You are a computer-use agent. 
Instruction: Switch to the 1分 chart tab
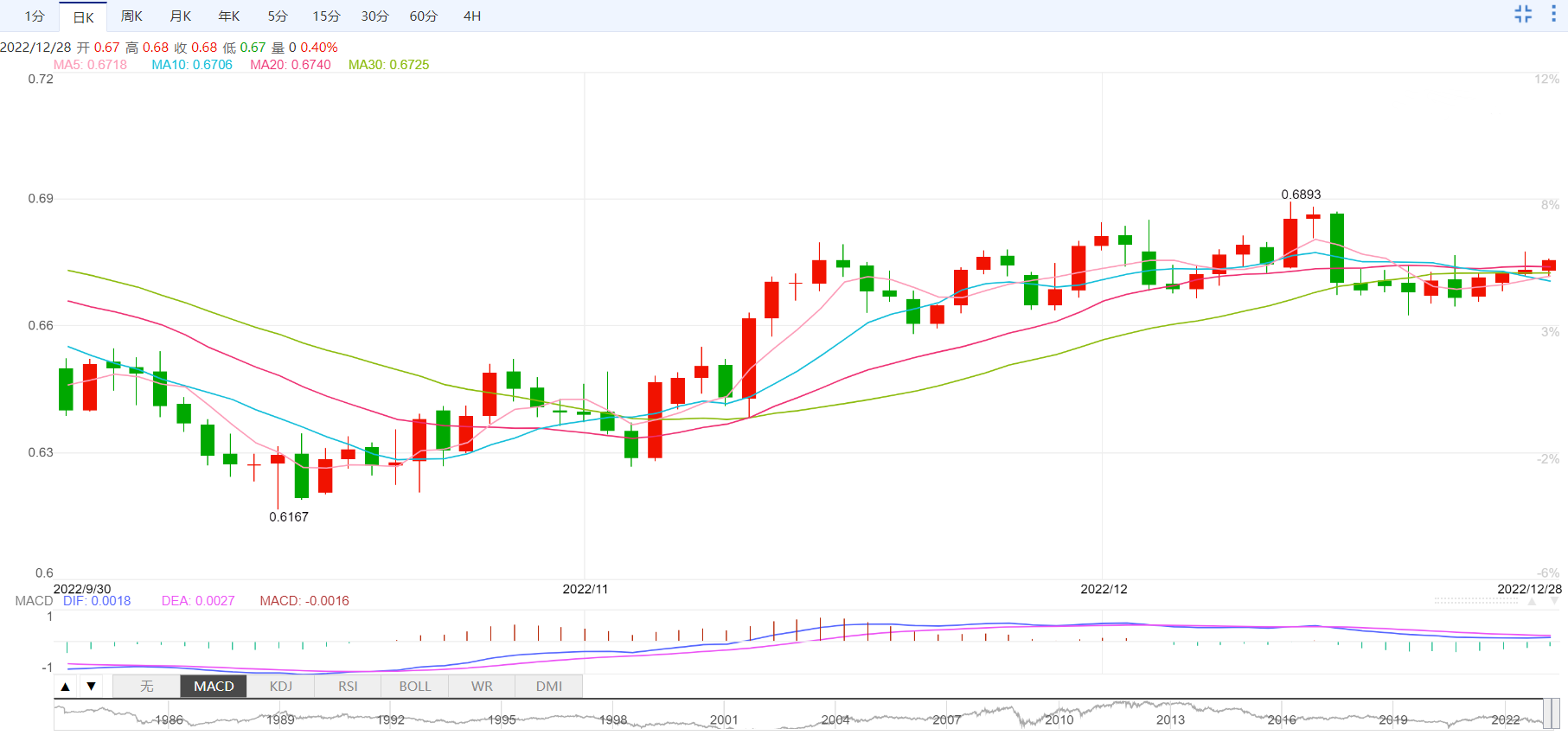(x=35, y=16)
